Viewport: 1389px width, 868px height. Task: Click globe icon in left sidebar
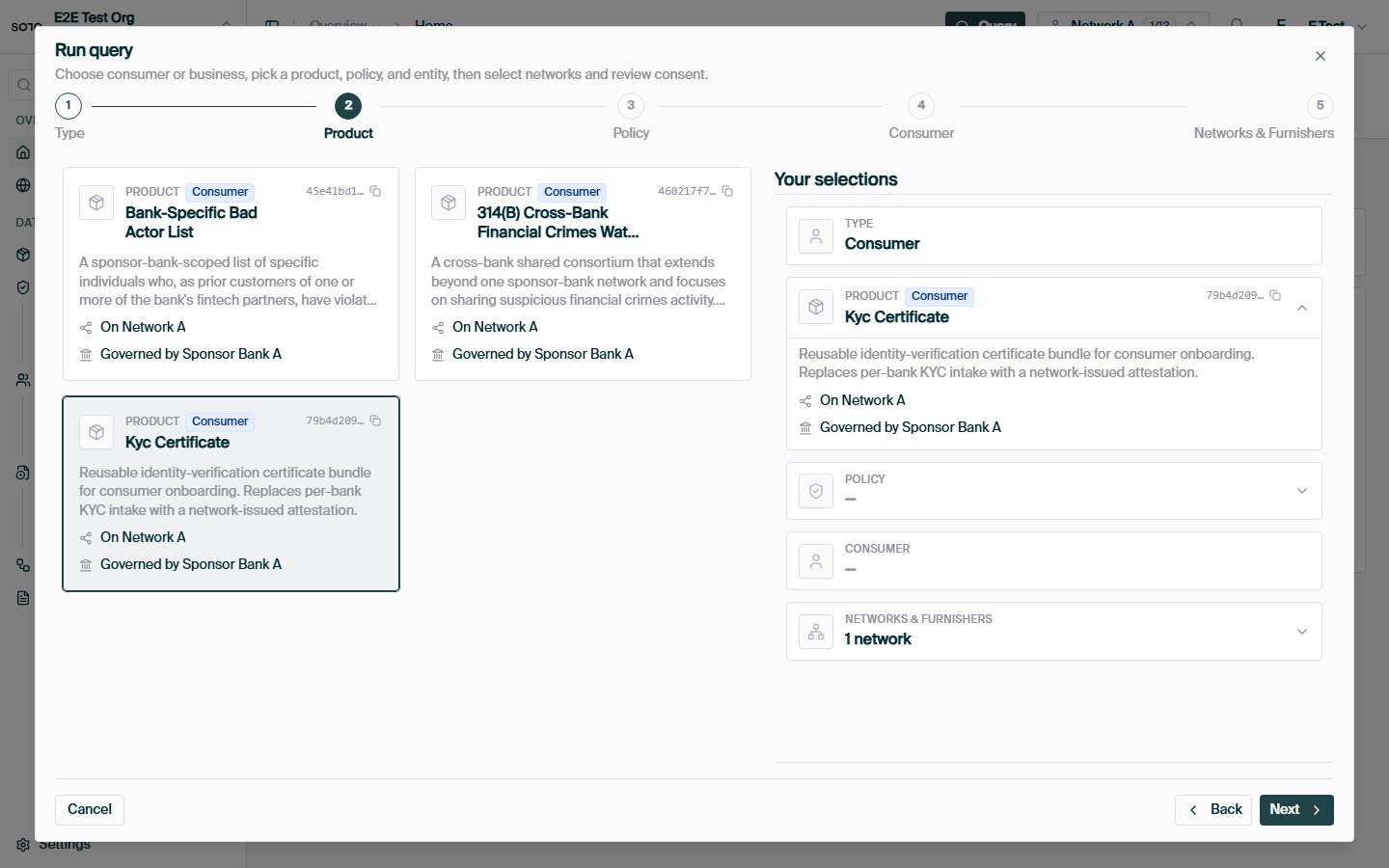point(23,185)
